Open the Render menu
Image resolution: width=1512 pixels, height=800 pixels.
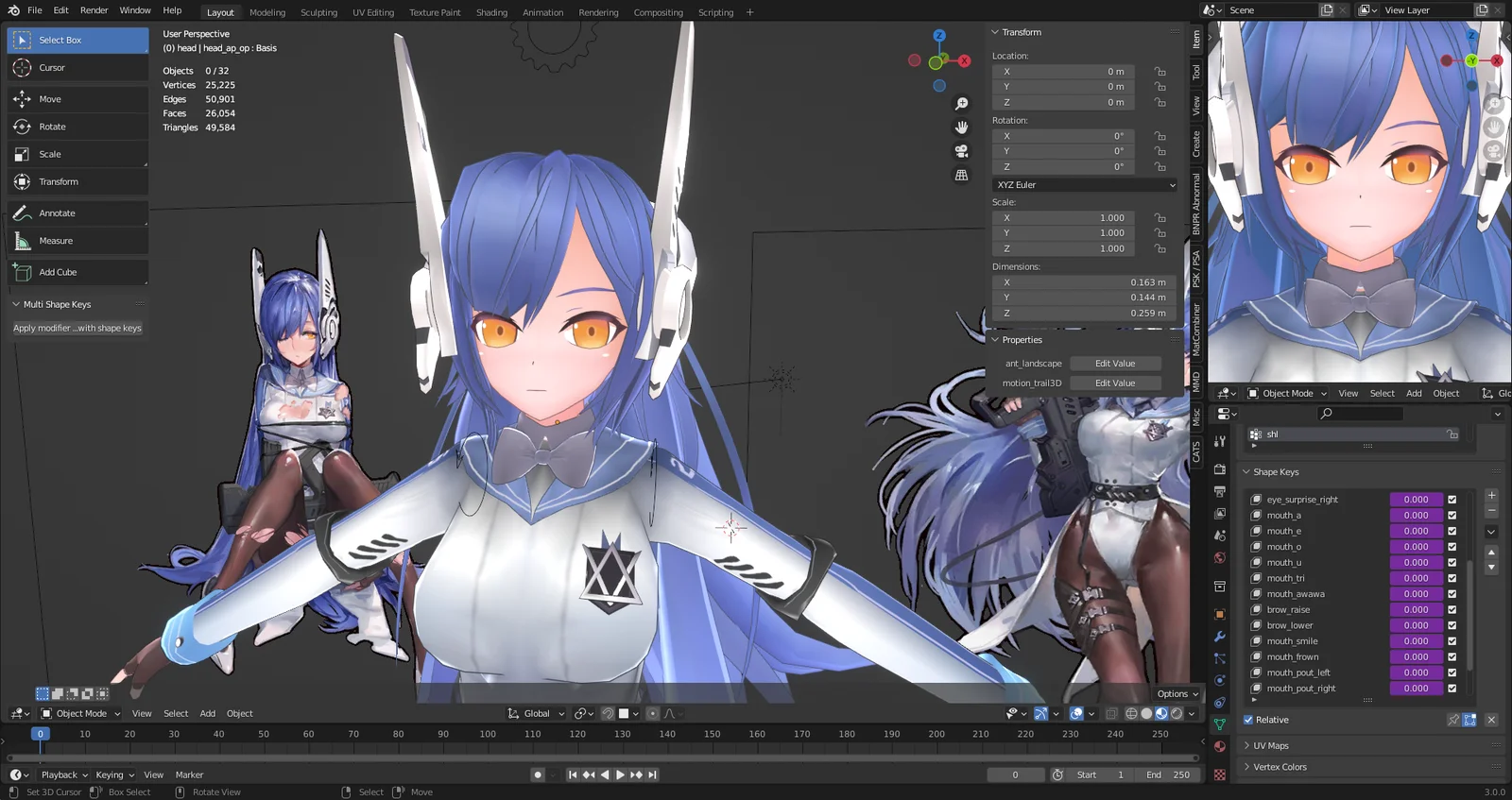[x=94, y=10]
